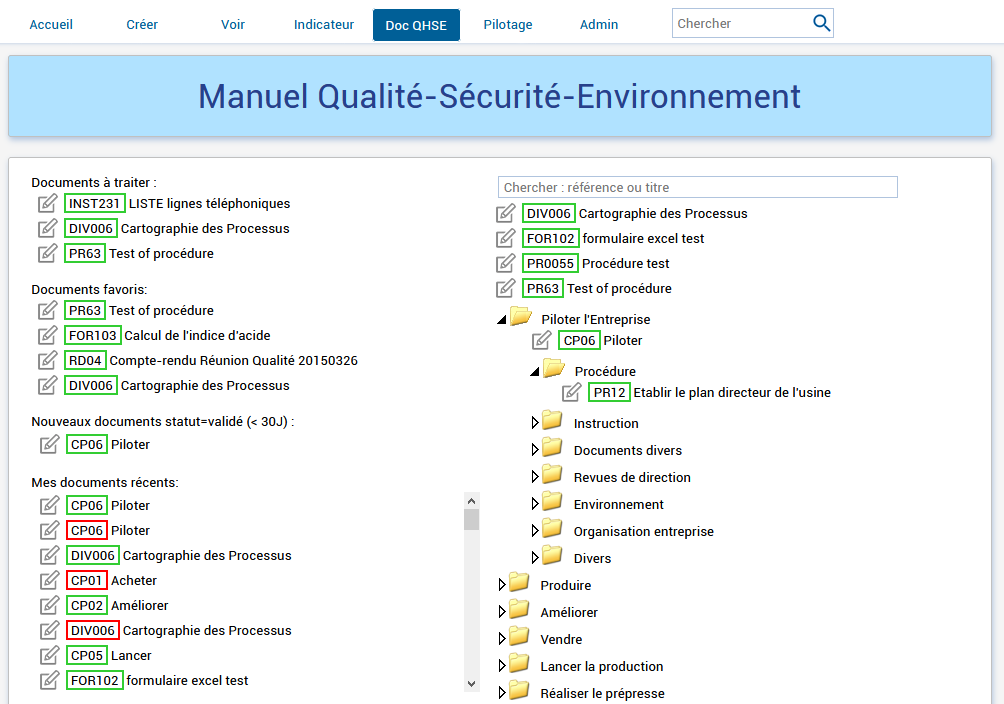Click the Améliorer folder icon in tree
The width and height of the screenshot is (1004, 704).
pyautogui.click(x=519, y=609)
